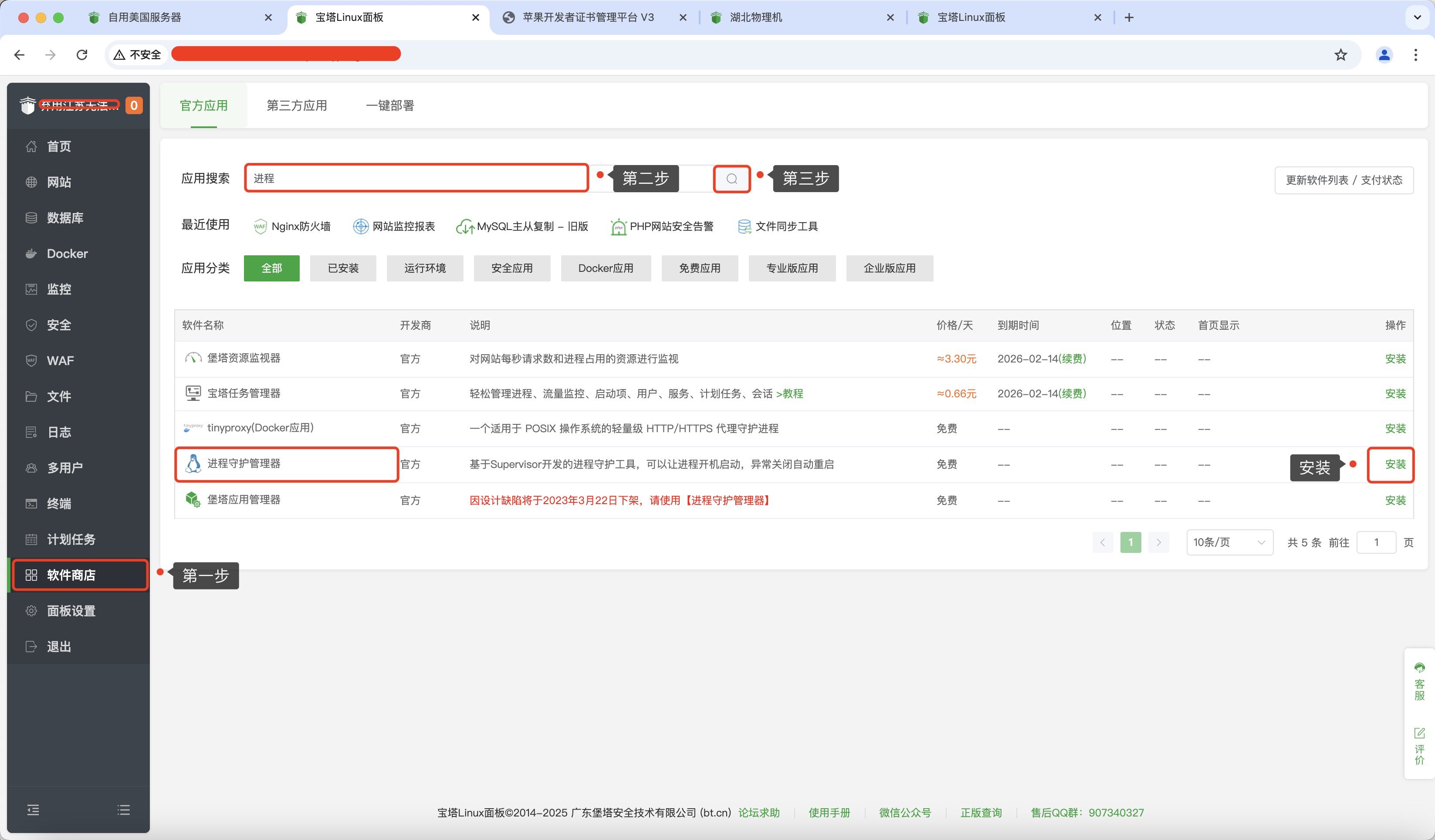Filter by 安全应用 category
Screen dimensions: 1435x840
[512, 268]
